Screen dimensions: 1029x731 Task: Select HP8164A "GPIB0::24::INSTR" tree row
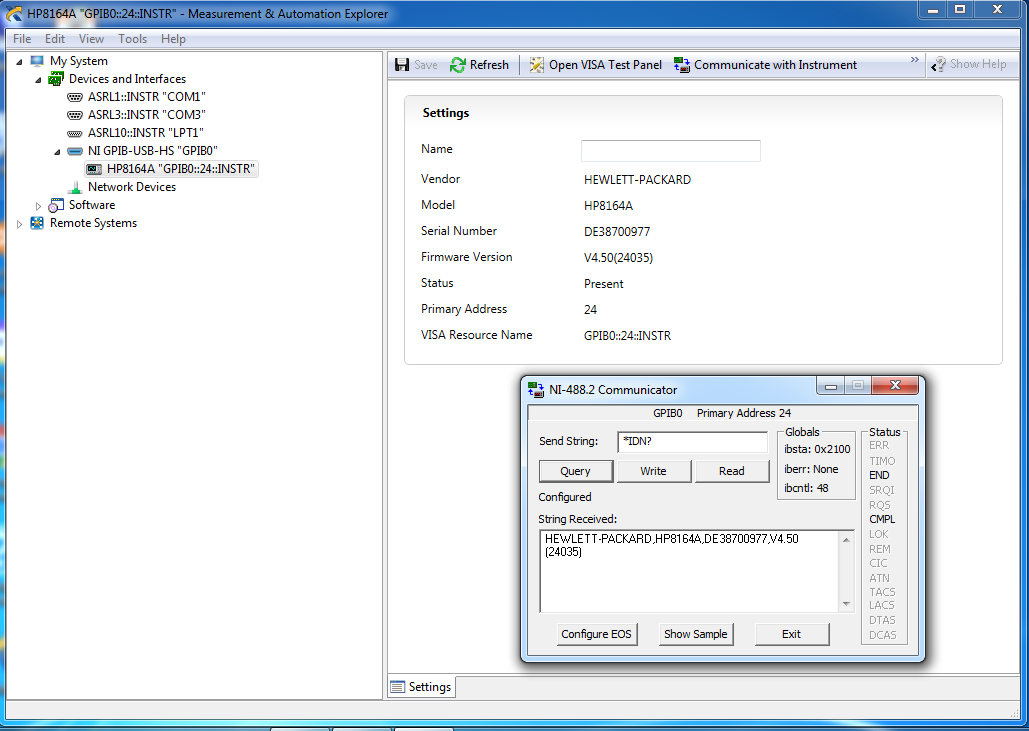point(171,169)
